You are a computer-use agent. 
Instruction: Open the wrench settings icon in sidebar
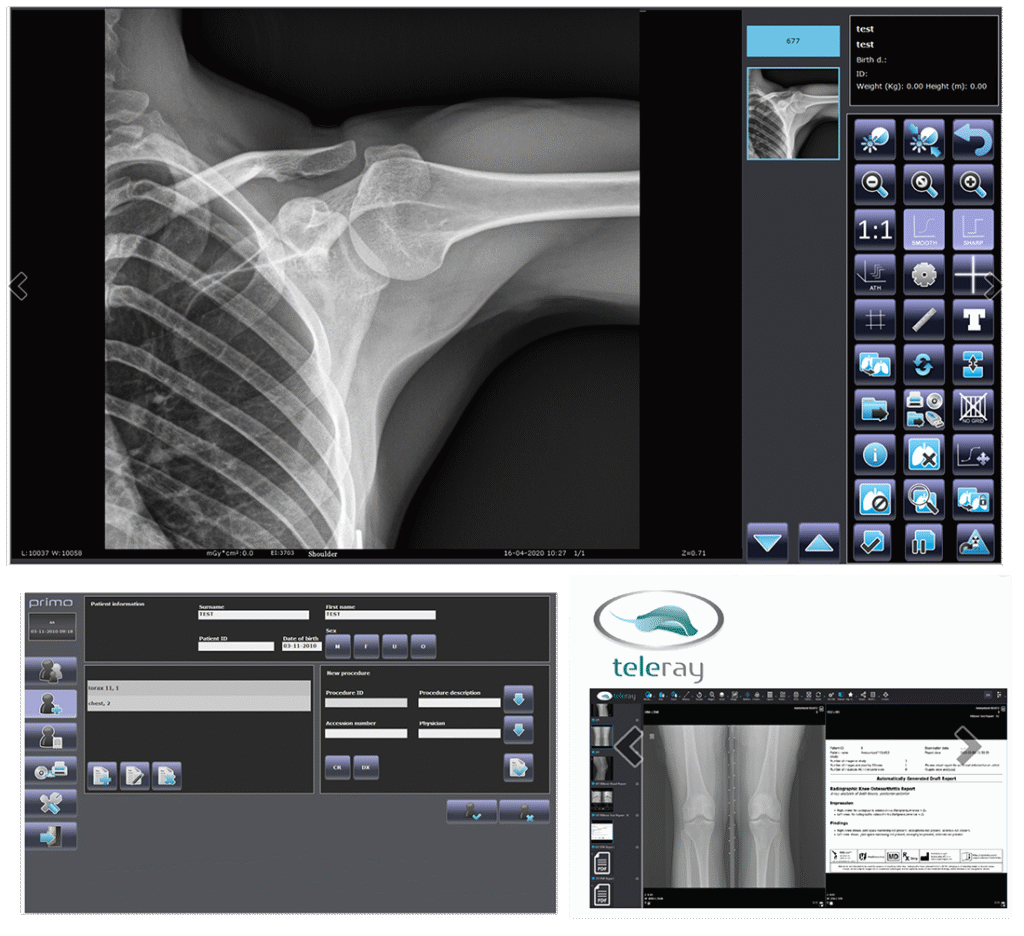pos(51,803)
